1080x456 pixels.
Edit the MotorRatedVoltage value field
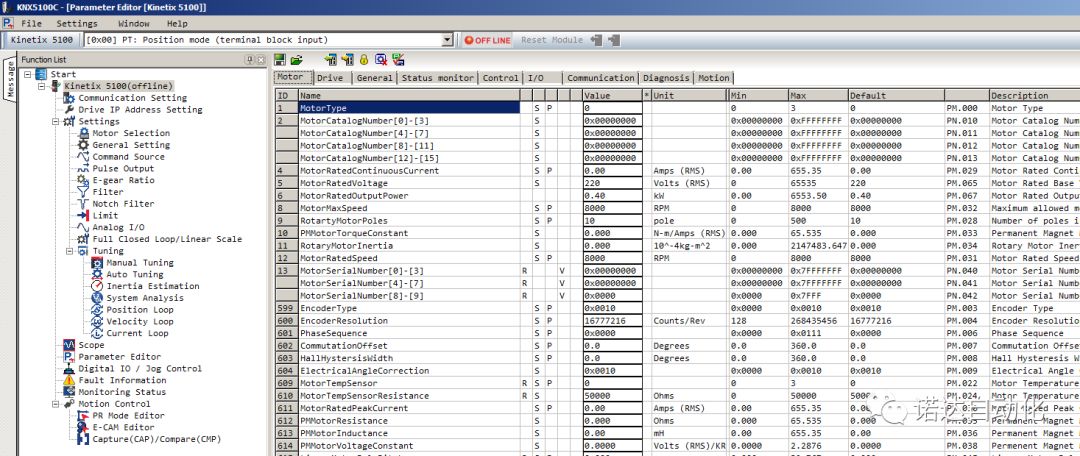(612, 183)
